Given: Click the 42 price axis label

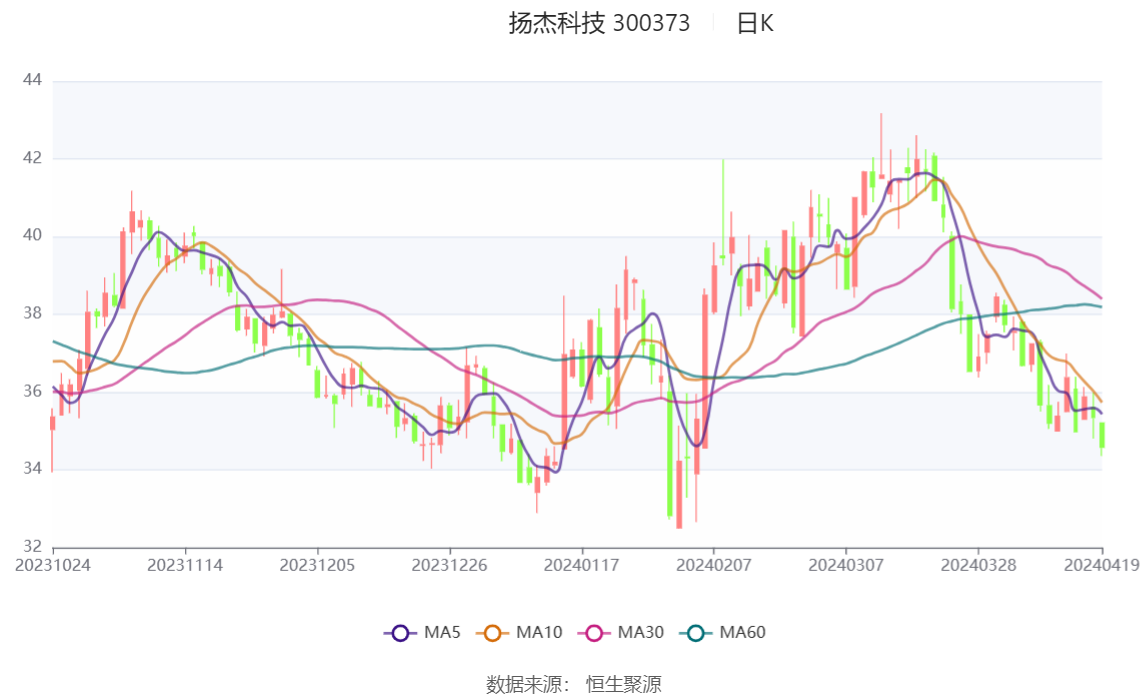Looking at the screenshot, I should [32, 158].
